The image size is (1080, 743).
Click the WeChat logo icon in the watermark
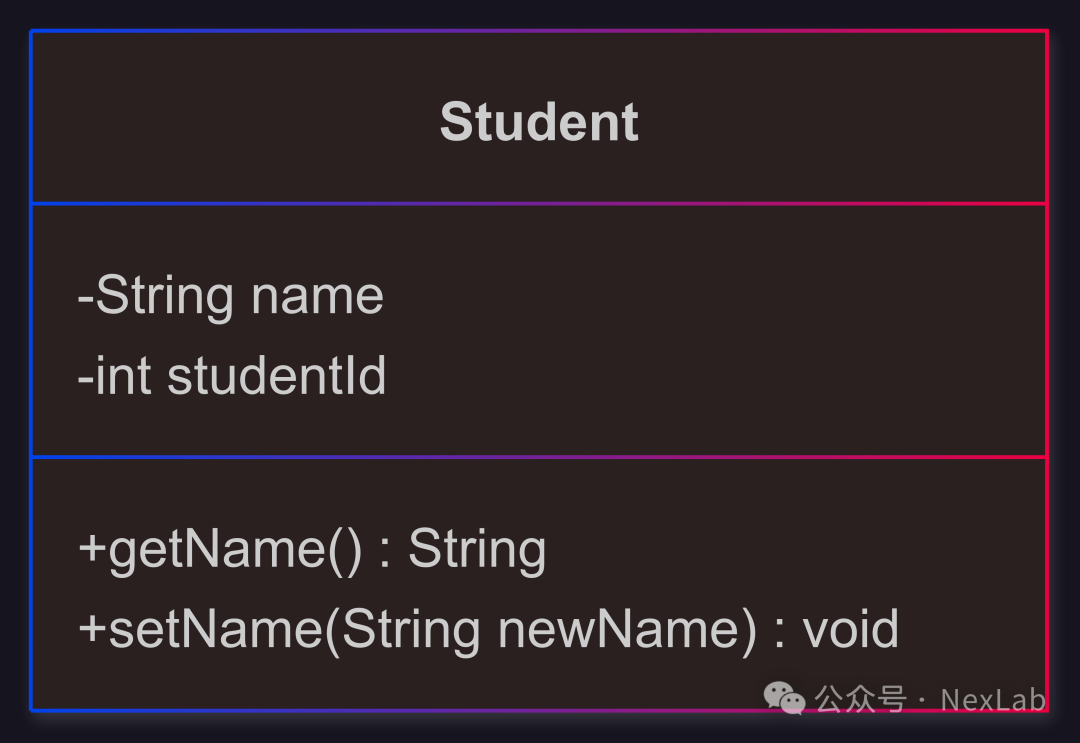(785, 698)
